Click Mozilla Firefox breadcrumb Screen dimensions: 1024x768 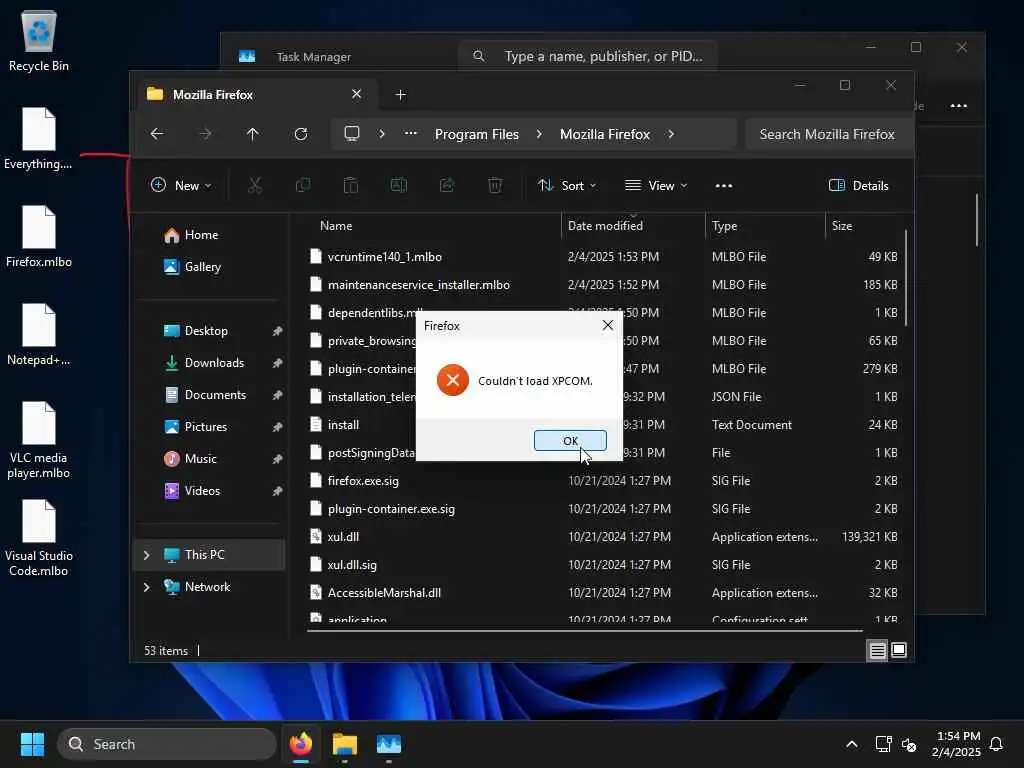pos(605,134)
